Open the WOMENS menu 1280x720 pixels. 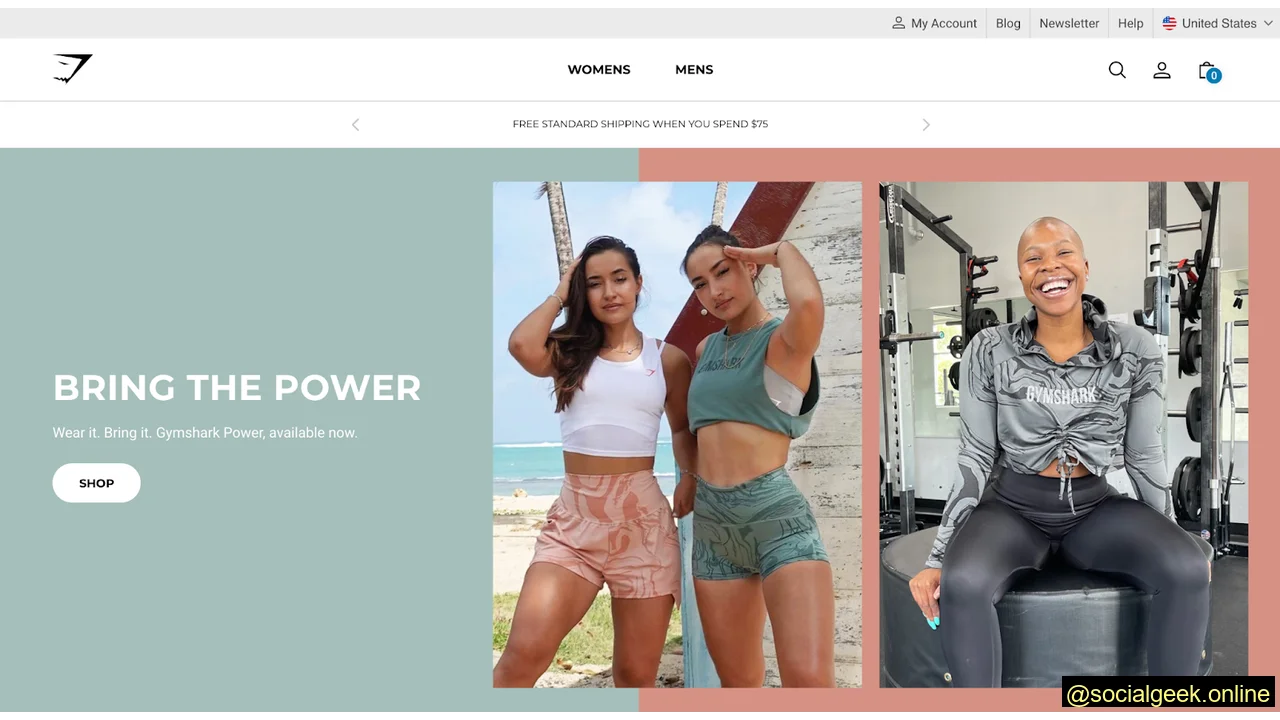pos(598,69)
